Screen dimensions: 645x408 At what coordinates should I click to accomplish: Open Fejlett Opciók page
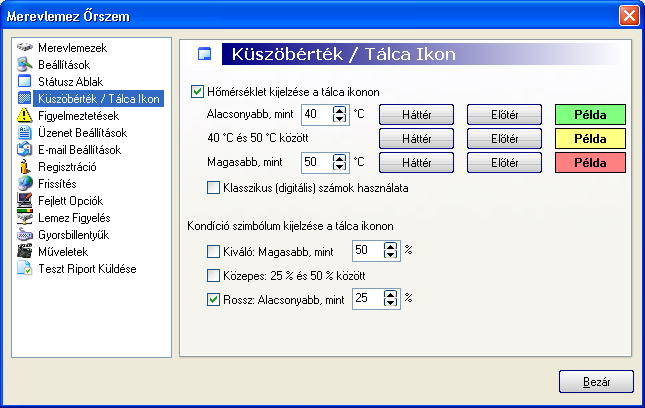click(x=70, y=201)
